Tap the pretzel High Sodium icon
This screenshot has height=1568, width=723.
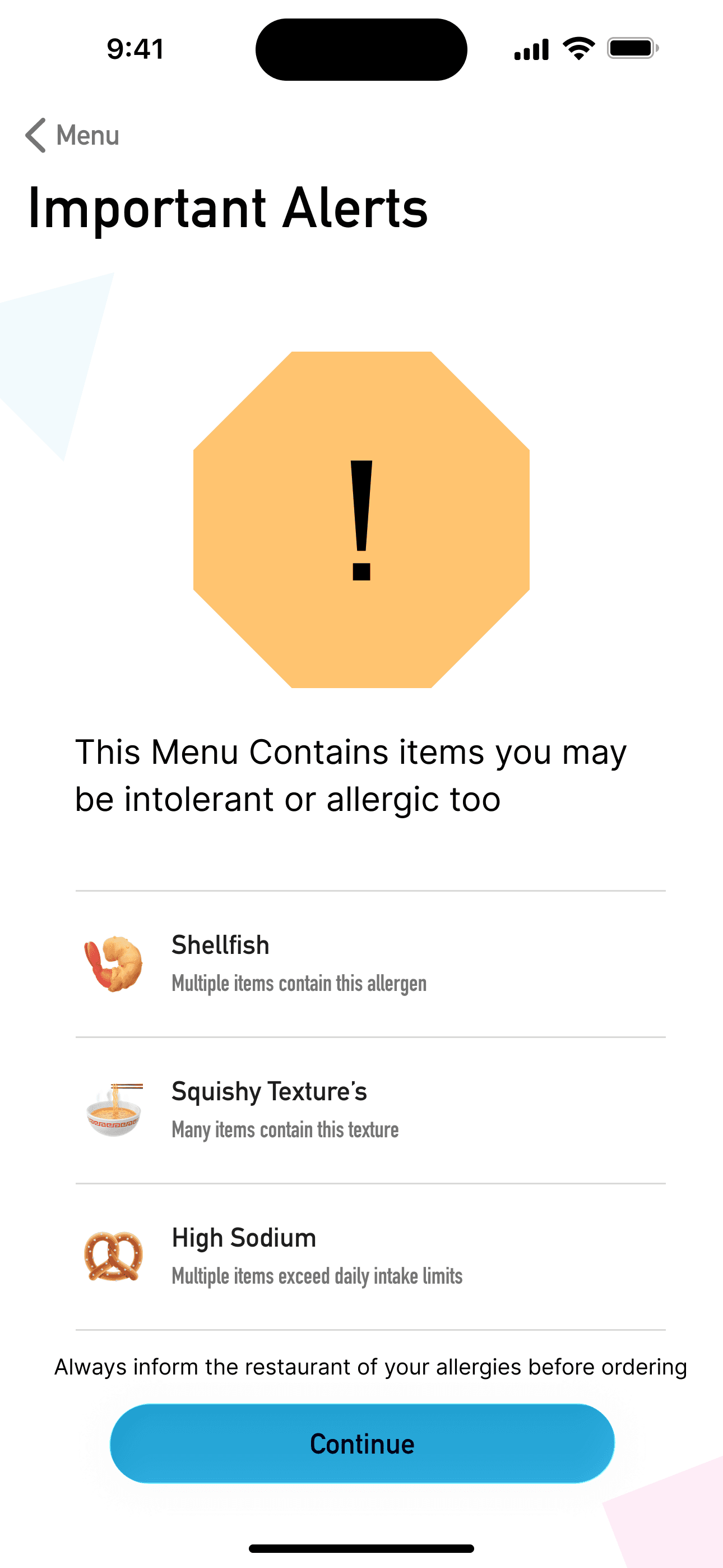pyautogui.click(x=113, y=1256)
